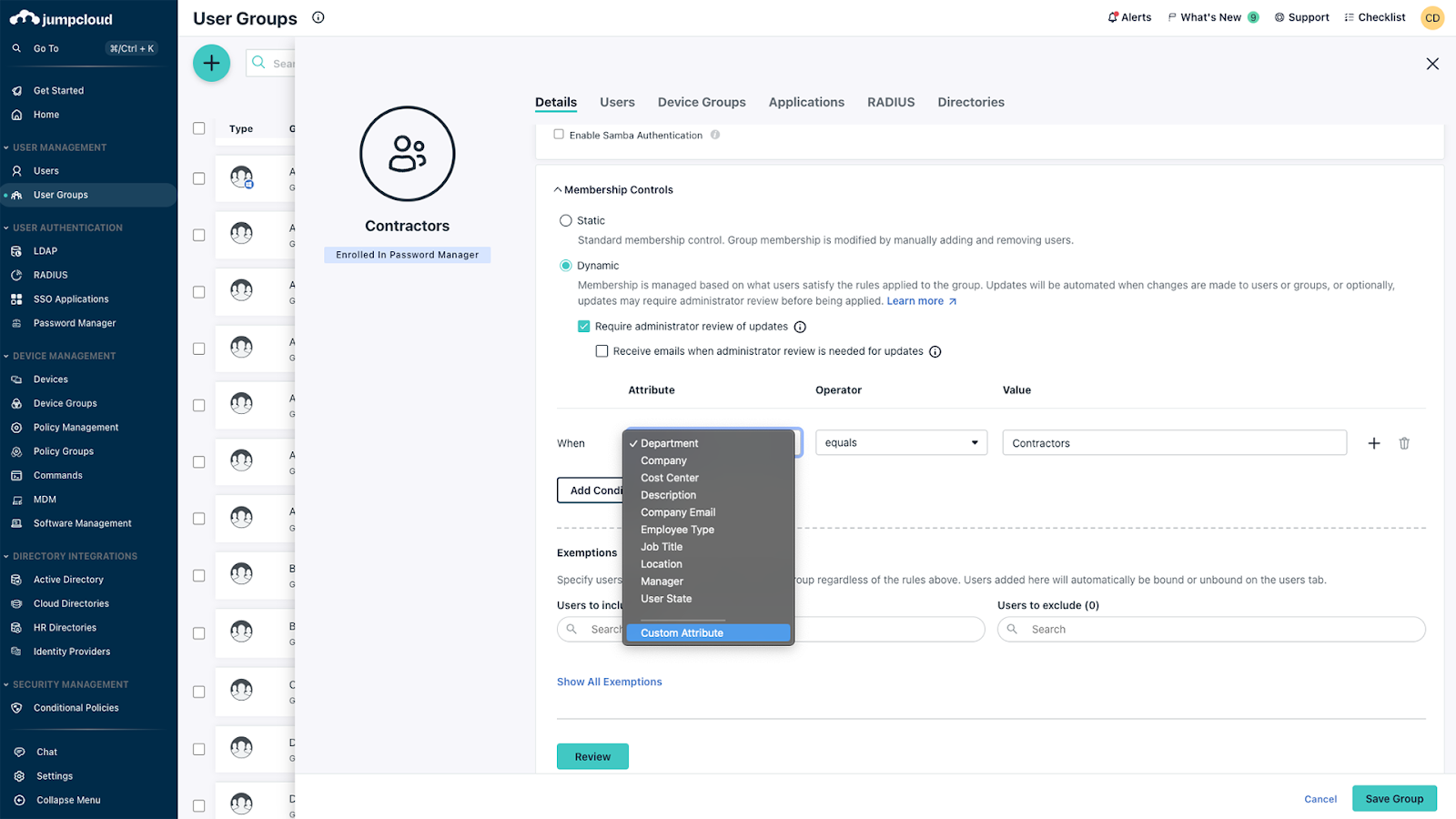Click info icon beside Require administrator review

click(800, 327)
